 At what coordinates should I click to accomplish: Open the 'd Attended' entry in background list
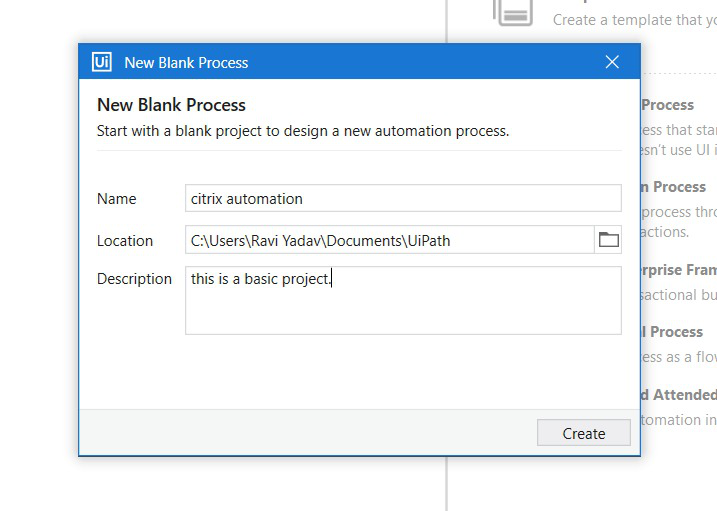(679, 395)
